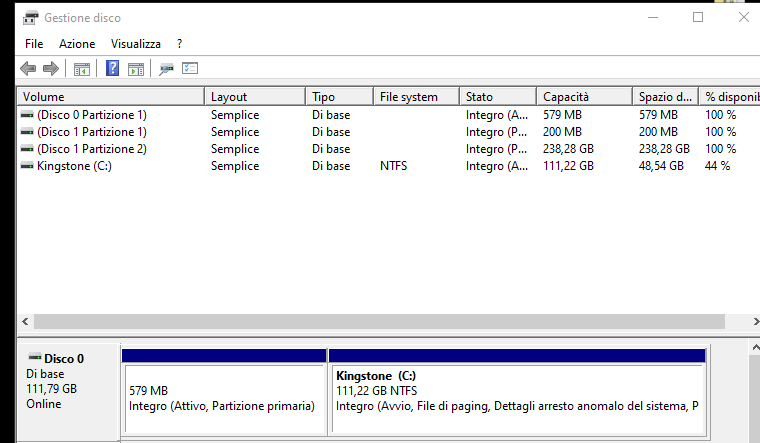This screenshot has width=760, height=443.
Task: Open the Help question mark icon
Action: [112, 68]
